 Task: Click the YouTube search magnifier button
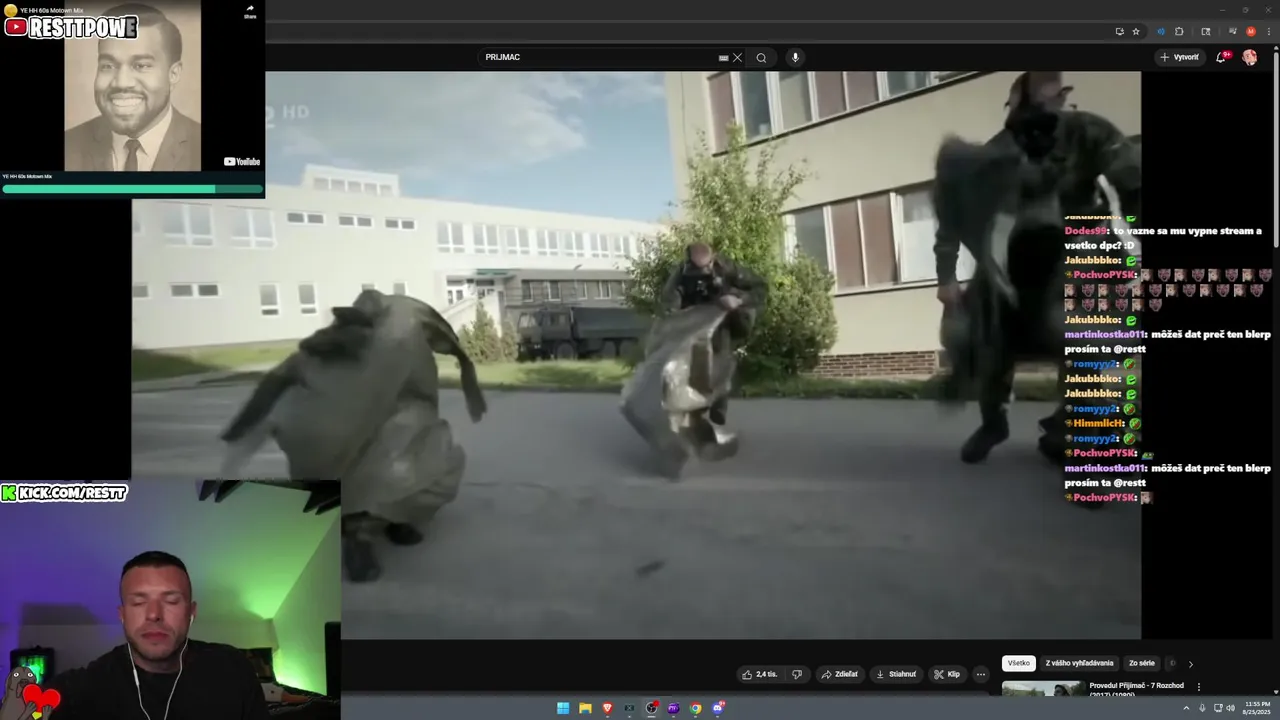click(x=761, y=58)
